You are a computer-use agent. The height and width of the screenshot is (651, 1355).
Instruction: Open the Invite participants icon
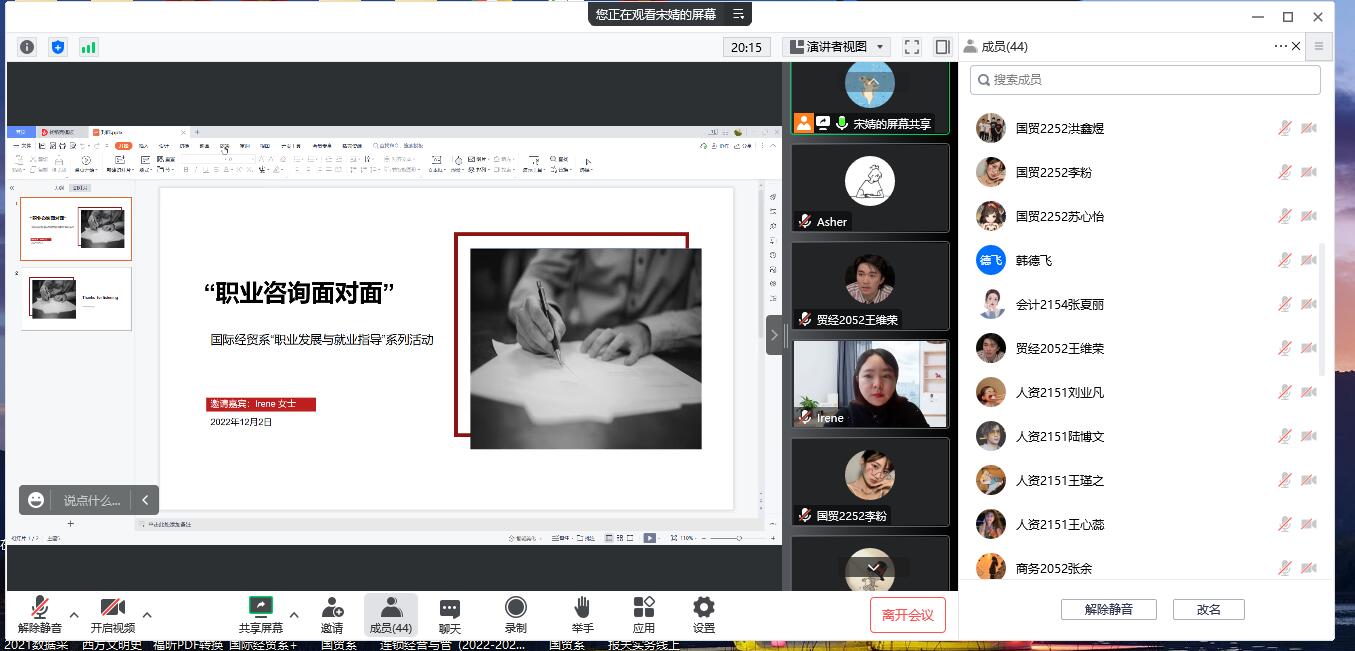(332, 615)
